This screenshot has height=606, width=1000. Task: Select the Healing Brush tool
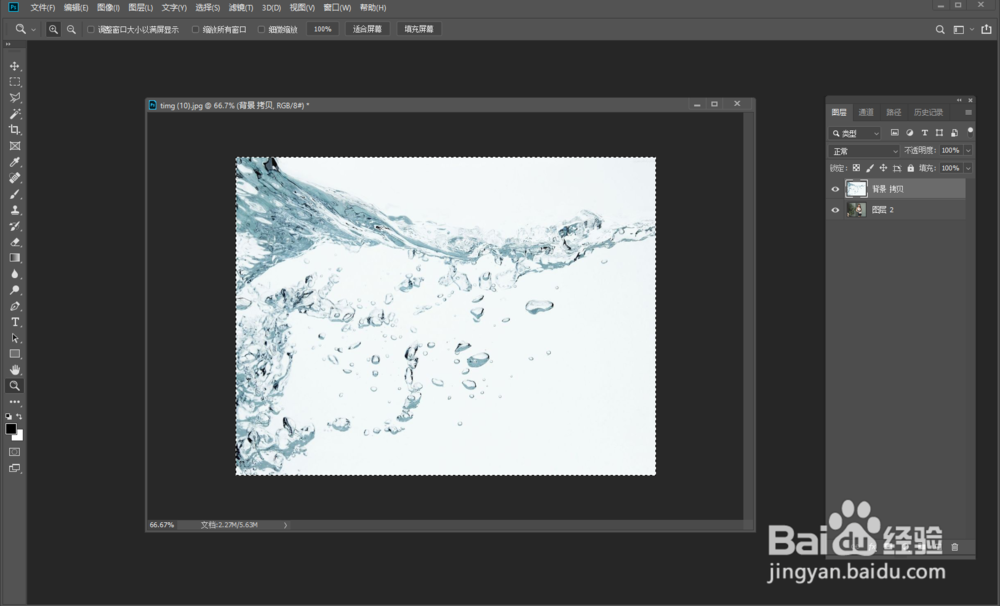pyautogui.click(x=15, y=178)
